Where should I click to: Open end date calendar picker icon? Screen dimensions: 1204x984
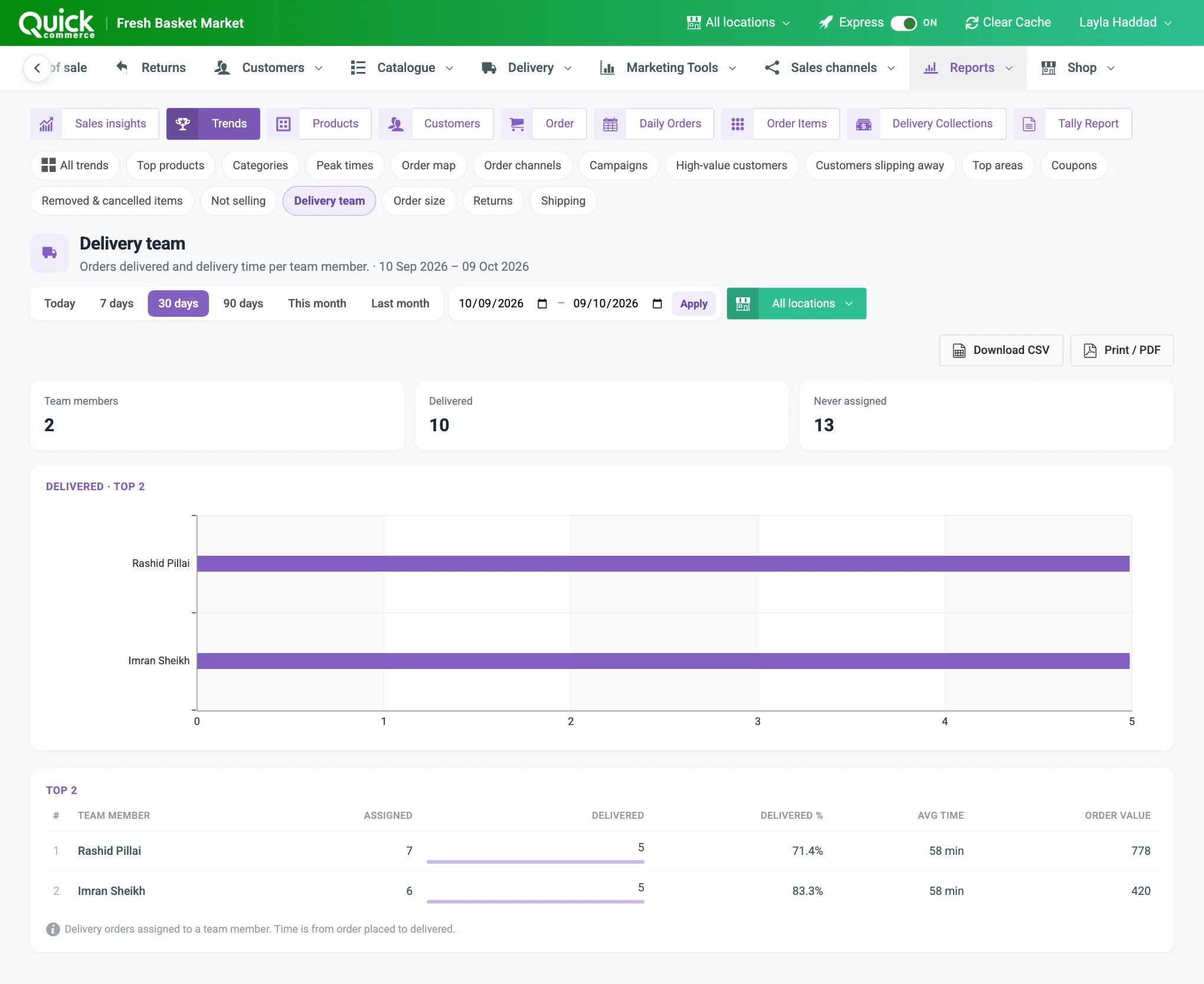click(x=657, y=304)
